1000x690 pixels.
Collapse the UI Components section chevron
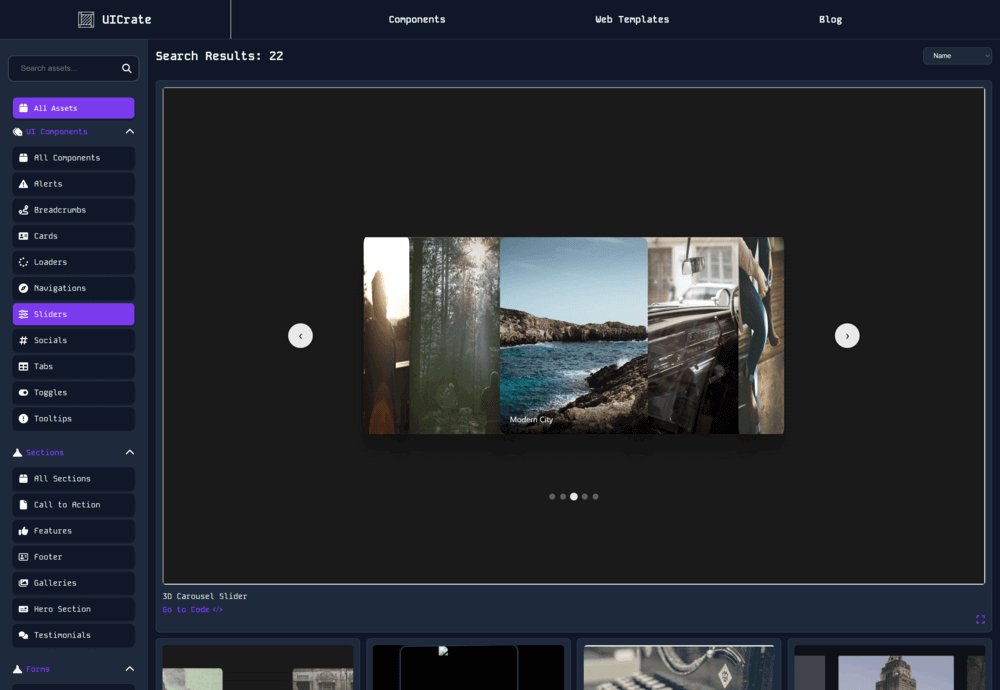tap(129, 131)
